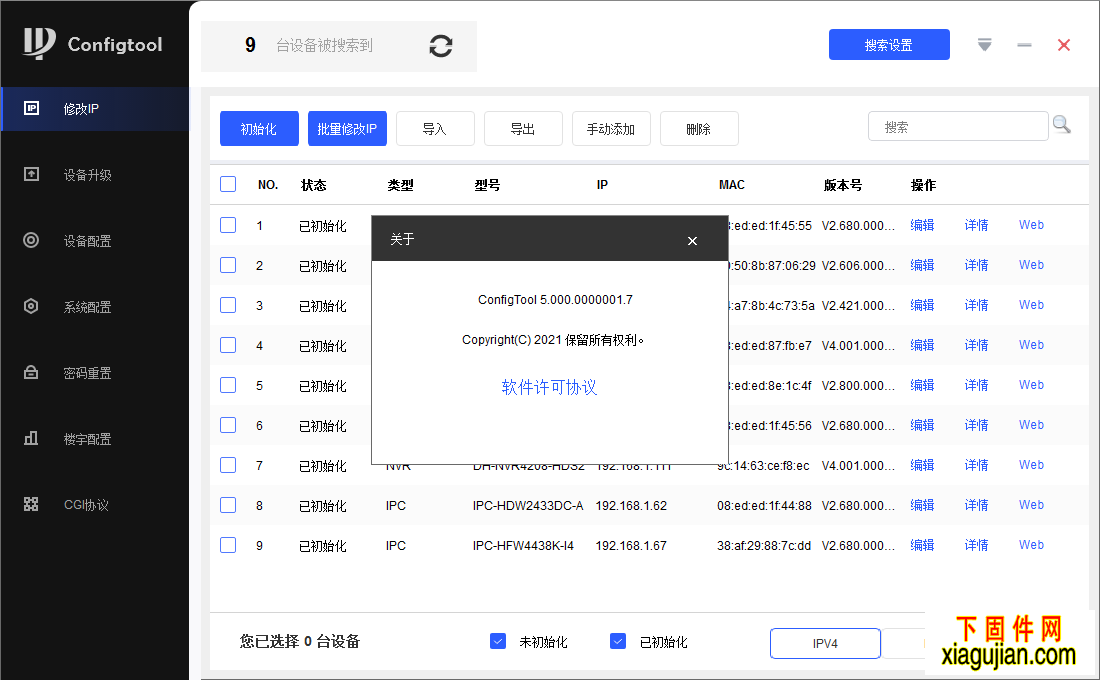
Task: Click the 系统配置 sidebar icon
Action: click(x=31, y=306)
